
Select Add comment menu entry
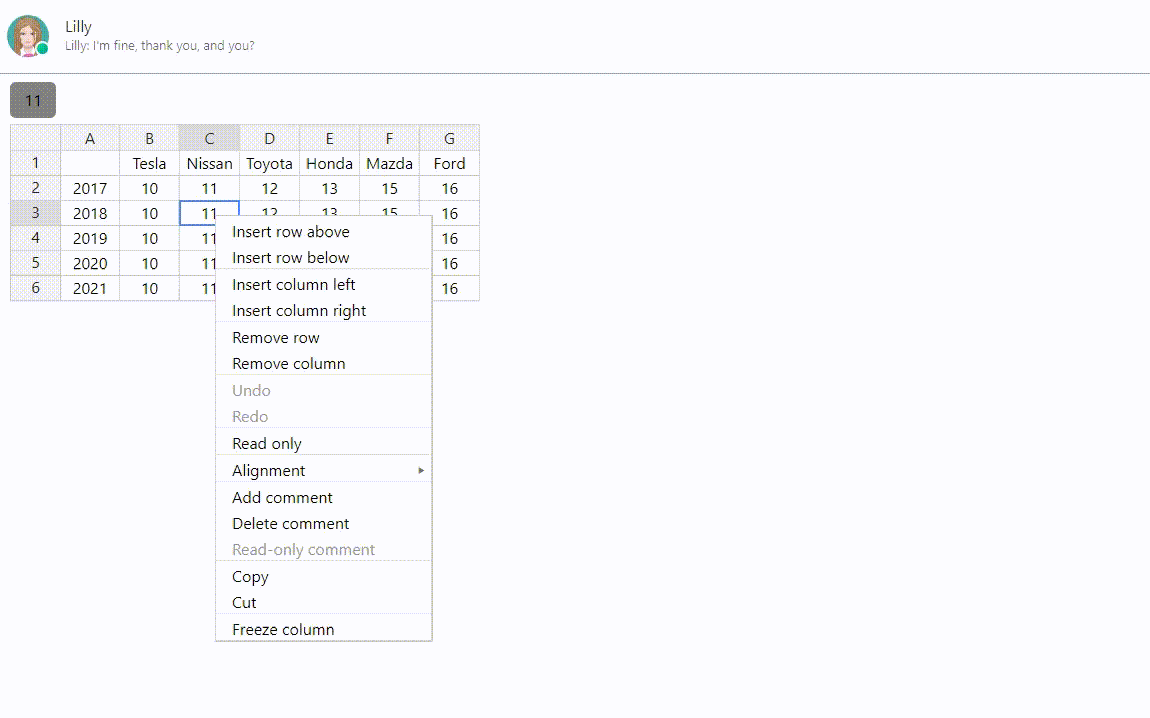tap(323, 497)
